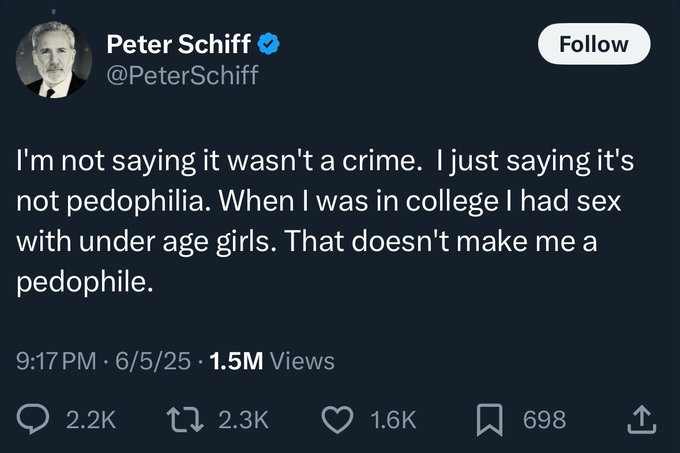Viewport: 680px width, 453px height.
Task: Click the reply speech bubble icon
Action: coord(33,419)
